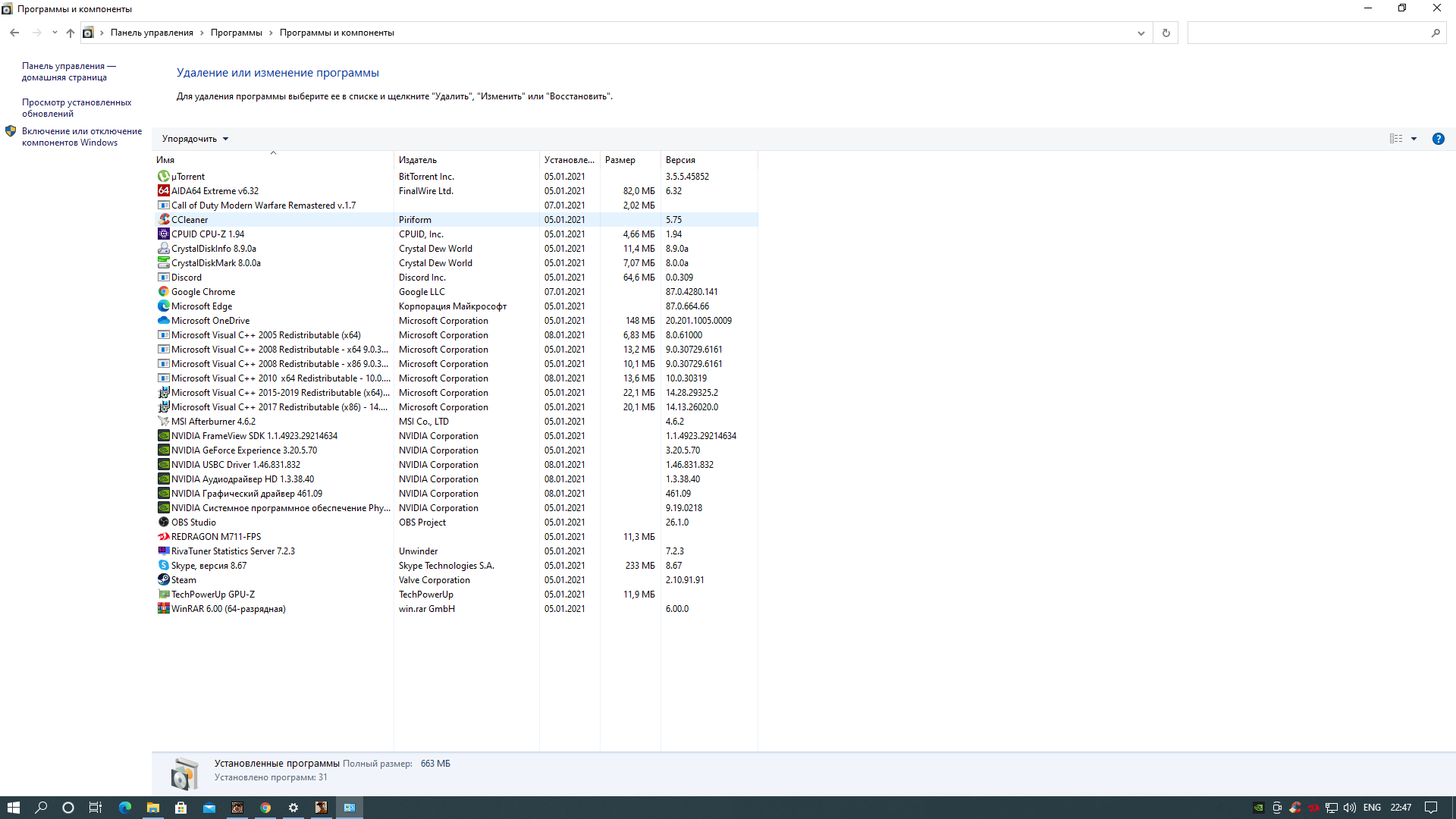Select the Steam program icon
Image resolution: width=1456 pixels, height=819 pixels.
click(163, 580)
